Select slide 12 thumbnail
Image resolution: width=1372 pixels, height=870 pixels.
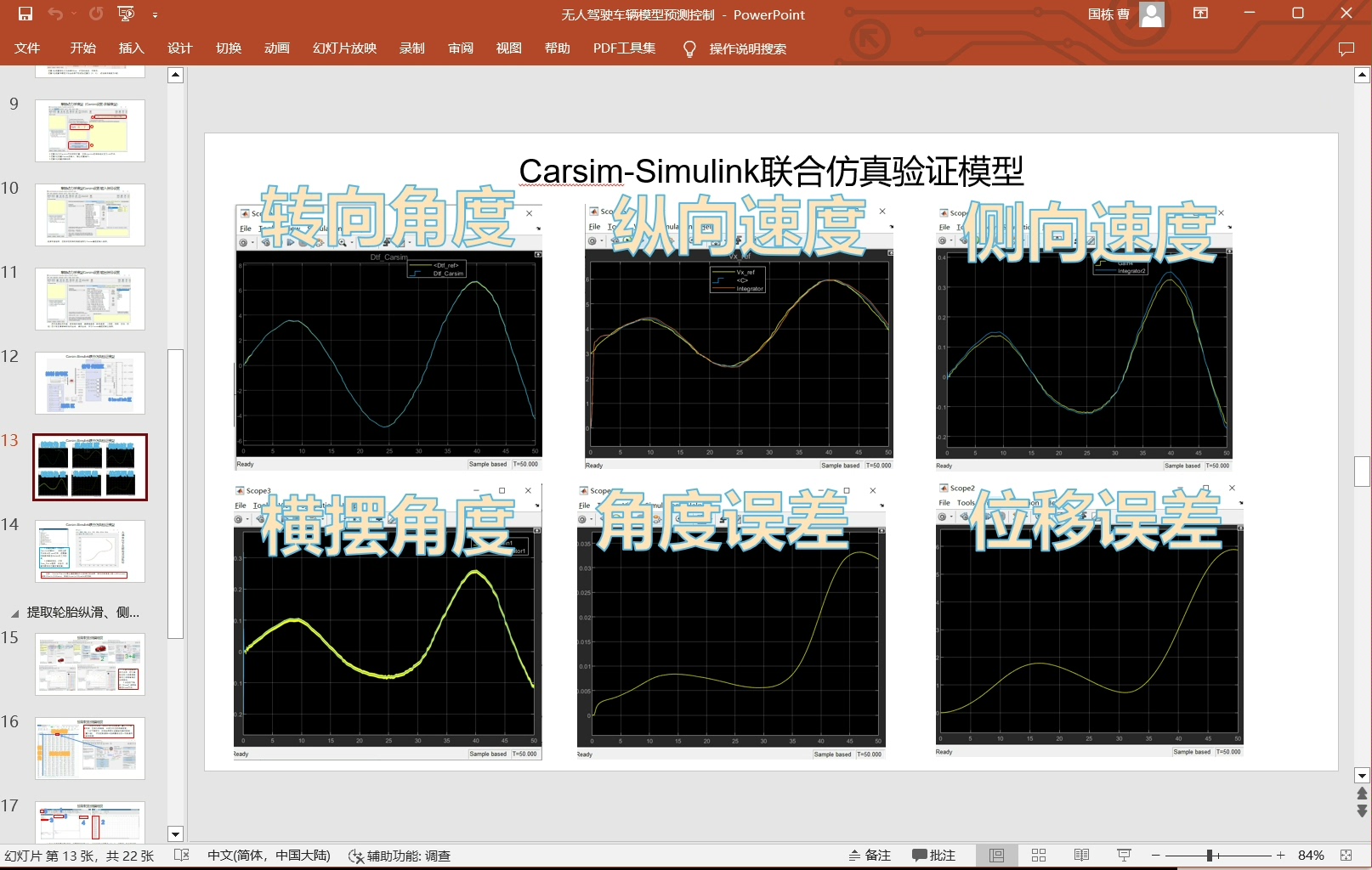click(90, 383)
